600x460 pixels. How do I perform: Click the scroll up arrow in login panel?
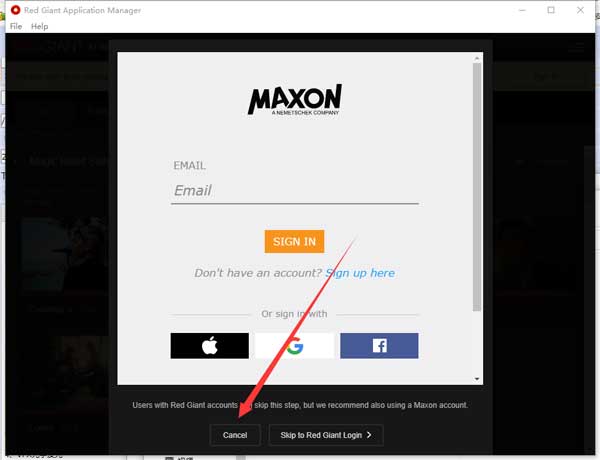[477, 59]
